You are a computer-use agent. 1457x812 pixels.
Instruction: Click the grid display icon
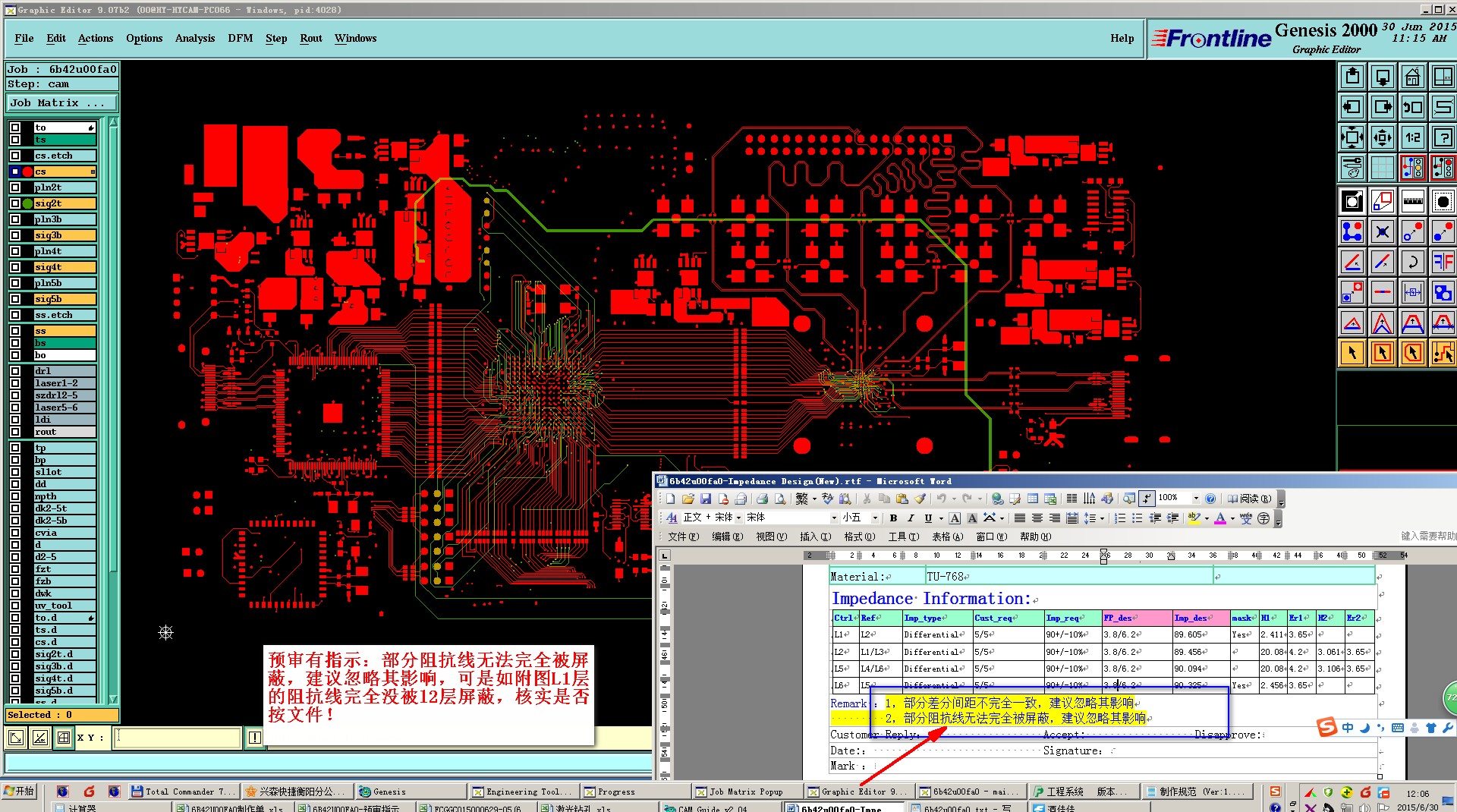pos(1382,168)
